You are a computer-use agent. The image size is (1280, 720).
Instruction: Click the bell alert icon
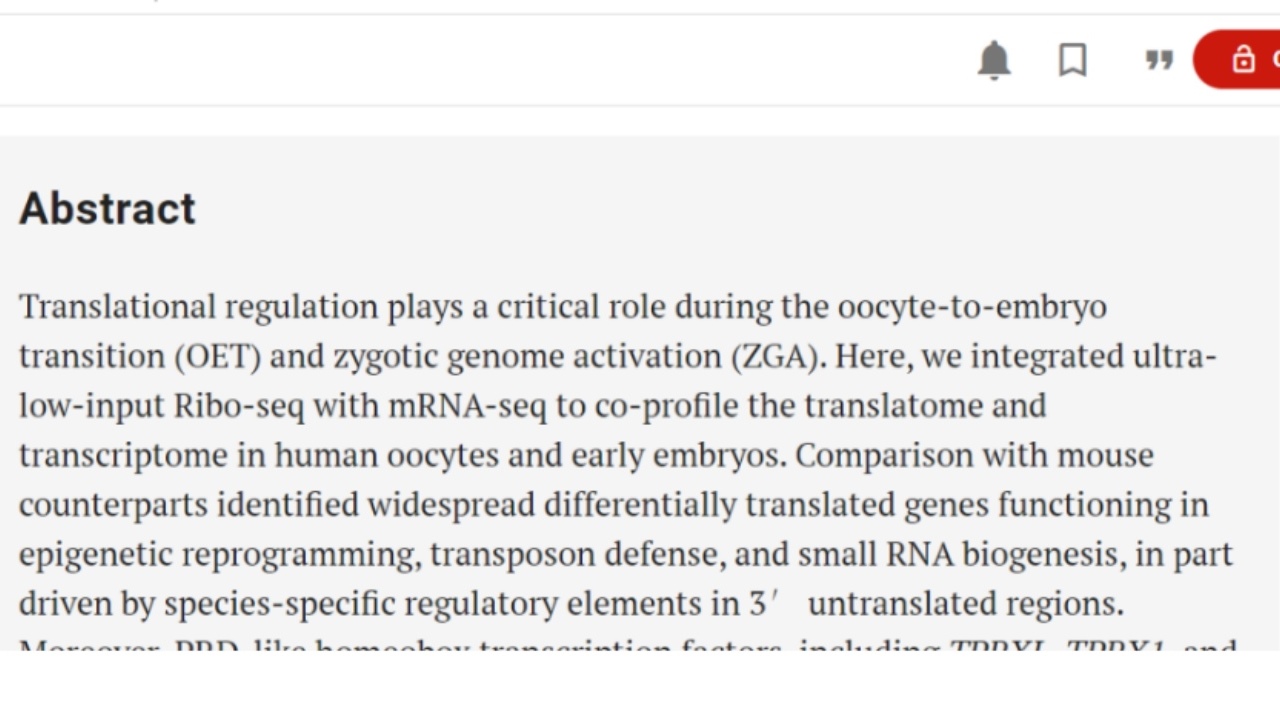point(994,61)
